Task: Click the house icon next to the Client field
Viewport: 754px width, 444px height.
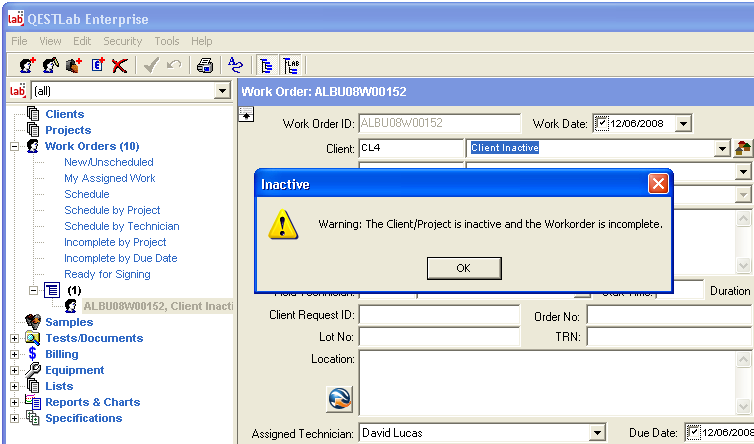Action: pos(743,148)
